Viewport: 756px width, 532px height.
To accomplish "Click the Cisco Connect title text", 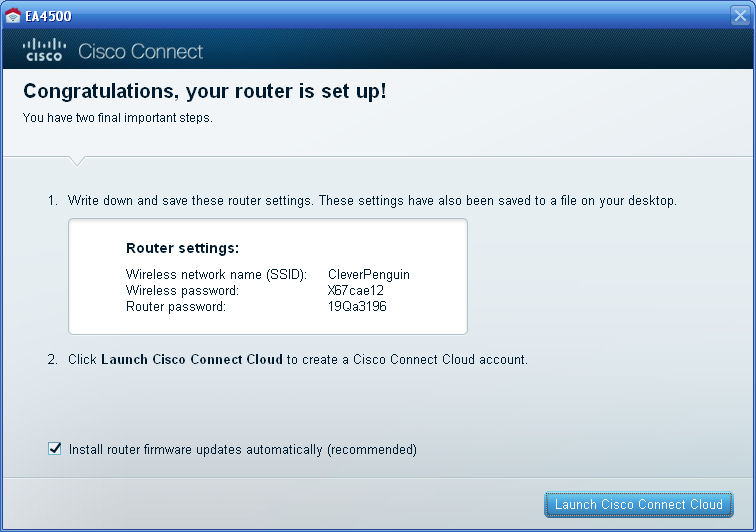I will pos(140,51).
